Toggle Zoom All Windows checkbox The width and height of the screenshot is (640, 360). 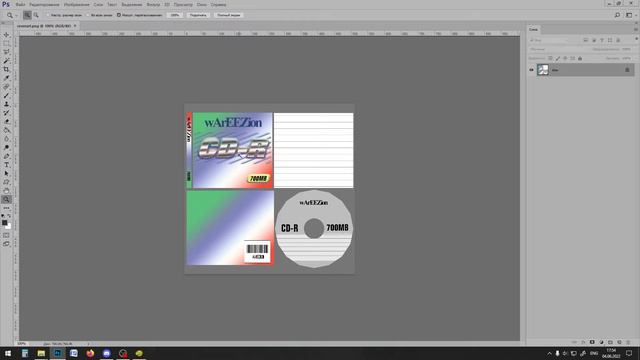(x=87, y=15)
